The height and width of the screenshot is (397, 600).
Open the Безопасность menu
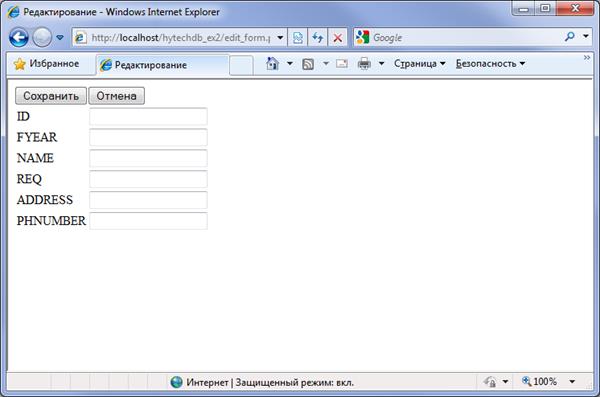click(491, 64)
